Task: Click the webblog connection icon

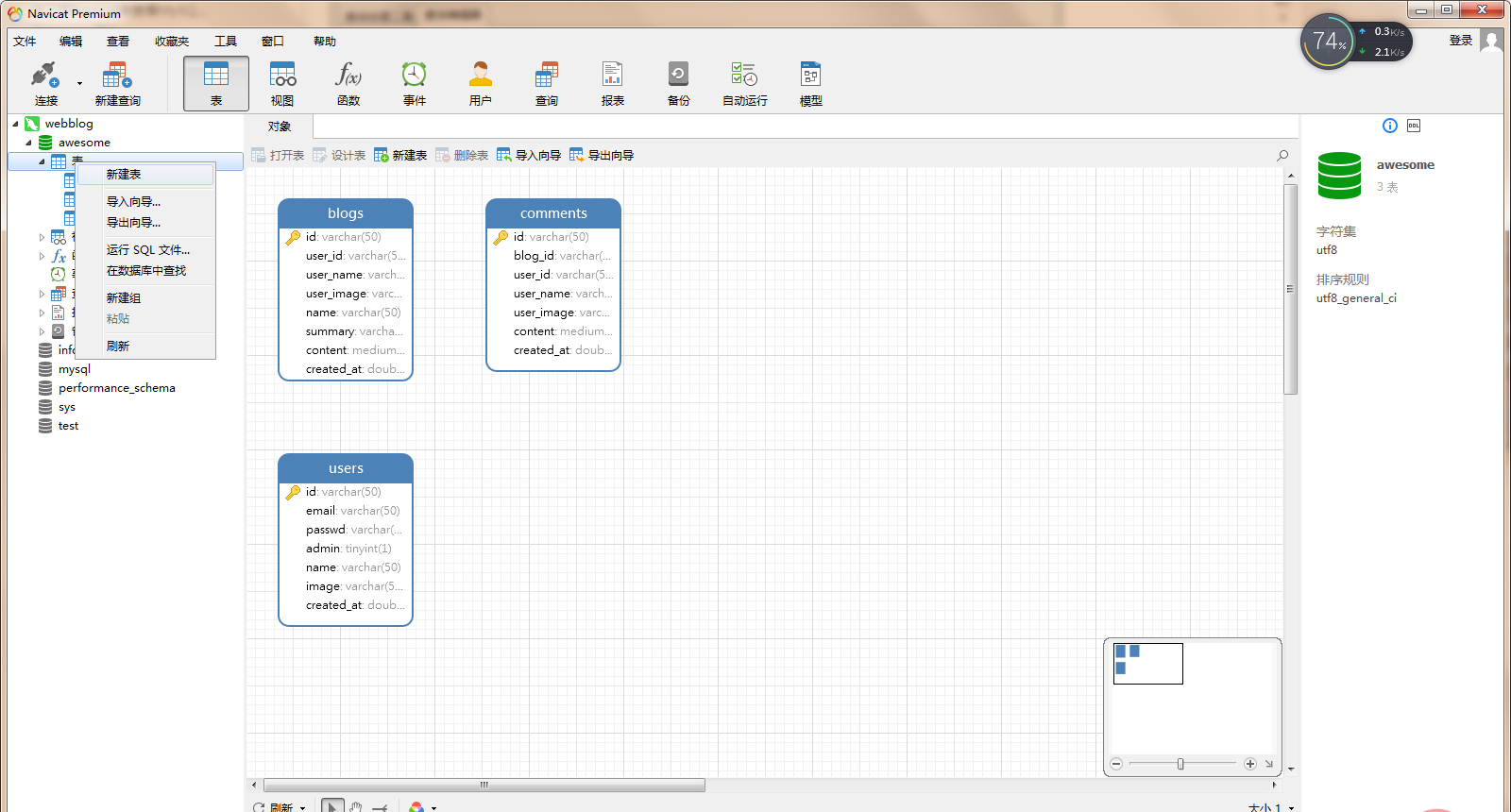Action: pyautogui.click(x=32, y=124)
